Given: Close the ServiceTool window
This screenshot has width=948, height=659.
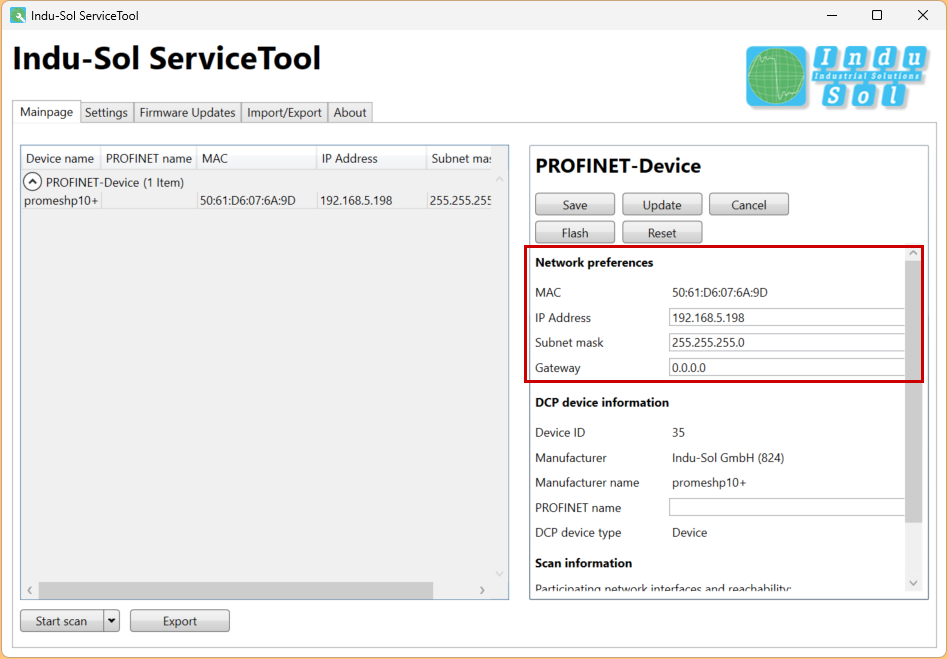Looking at the screenshot, I should [923, 15].
